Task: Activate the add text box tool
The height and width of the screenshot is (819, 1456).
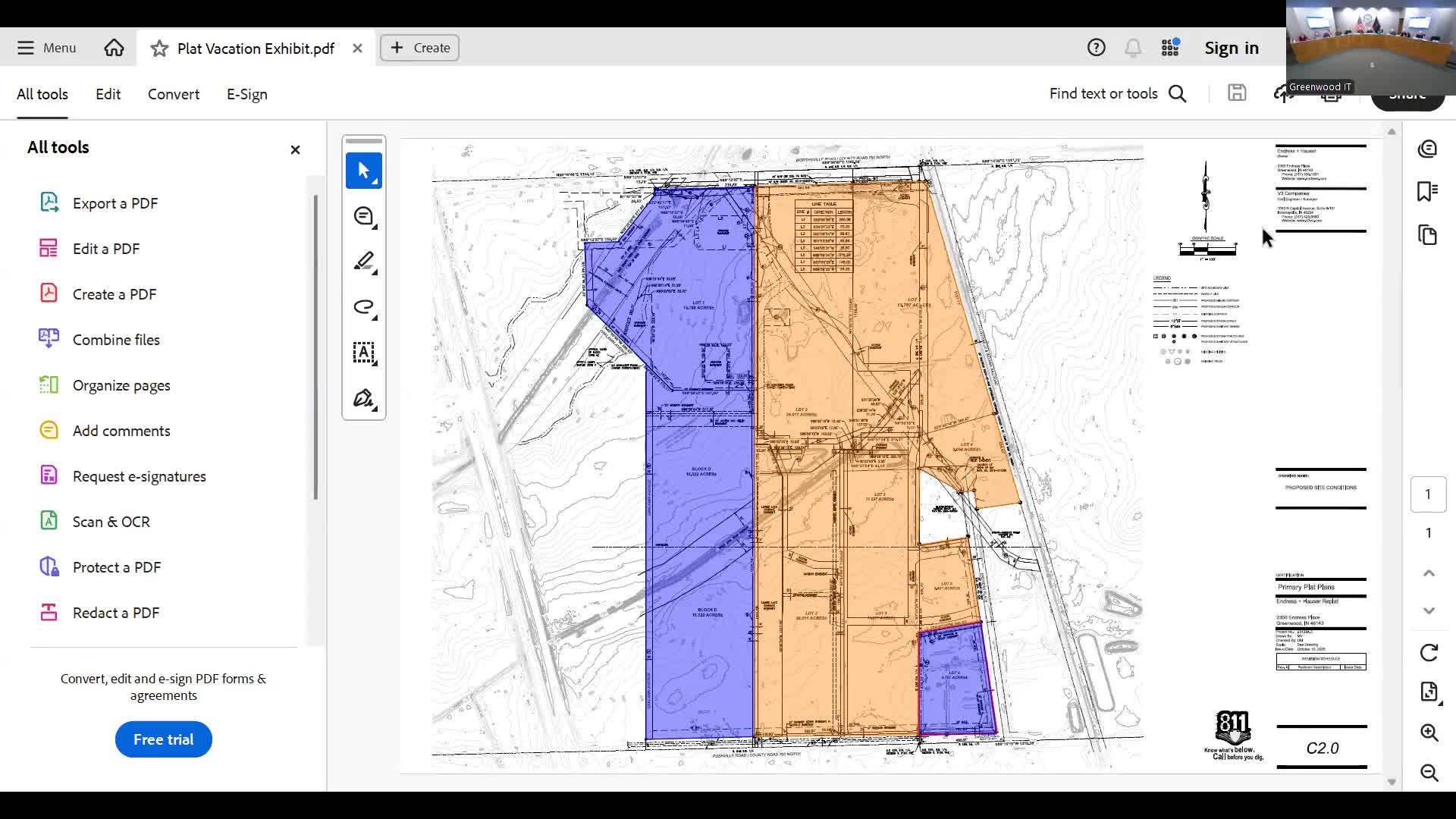Action: (363, 353)
